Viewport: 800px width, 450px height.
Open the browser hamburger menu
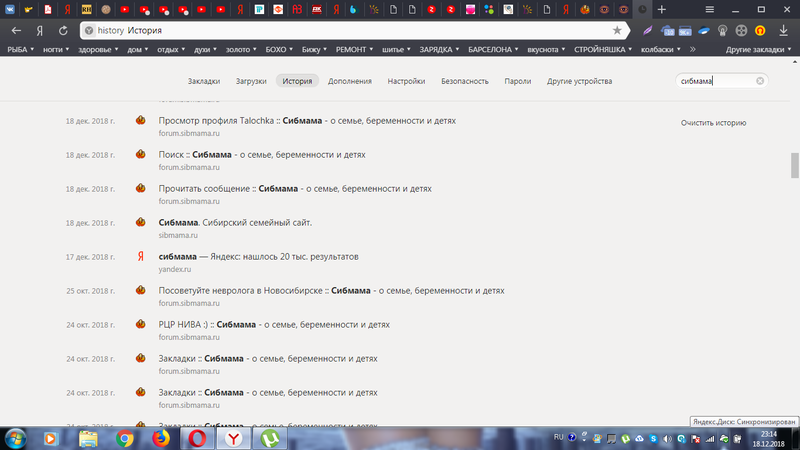[x=710, y=9]
